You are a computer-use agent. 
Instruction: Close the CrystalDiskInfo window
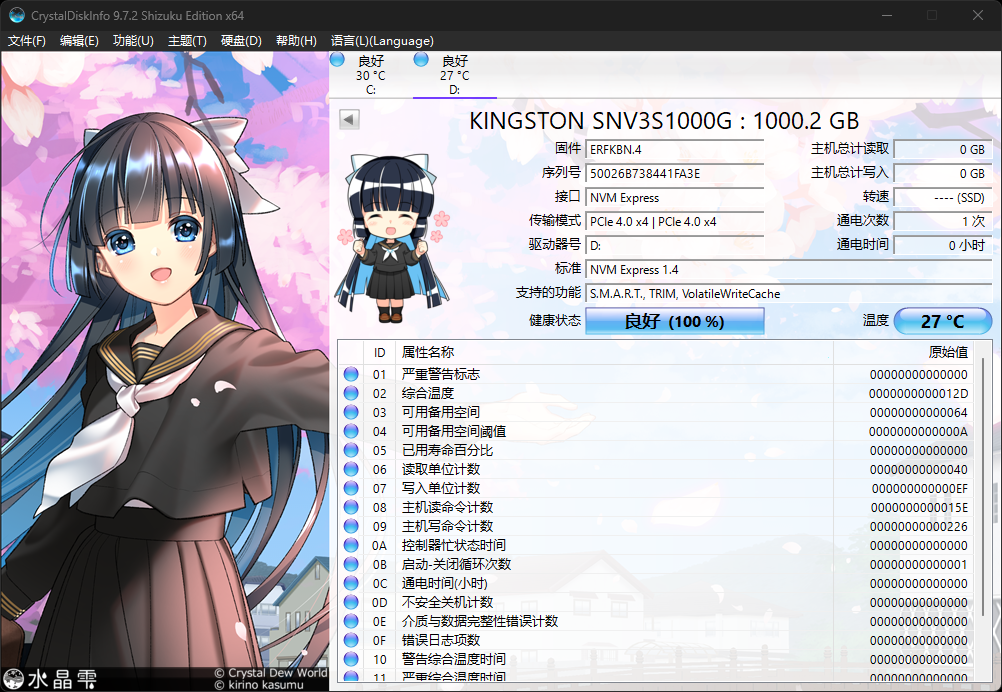(x=977, y=15)
